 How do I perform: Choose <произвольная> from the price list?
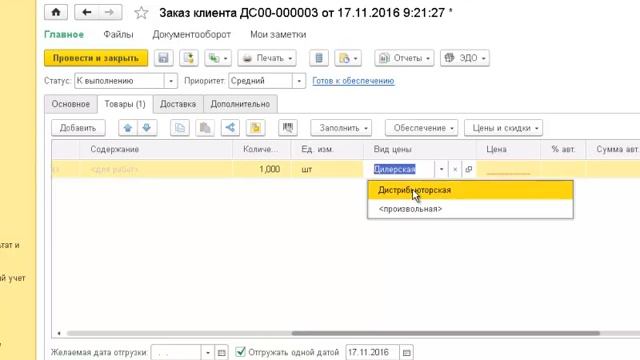470,209
